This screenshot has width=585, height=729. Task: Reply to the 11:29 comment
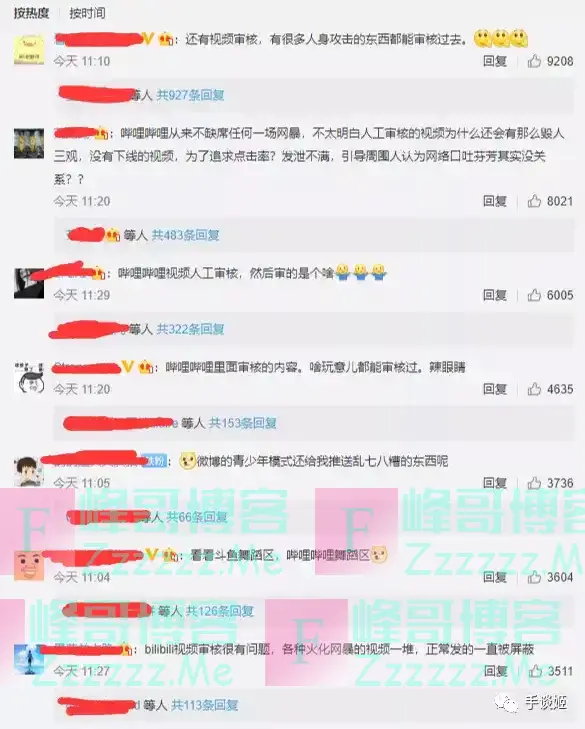click(495, 295)
